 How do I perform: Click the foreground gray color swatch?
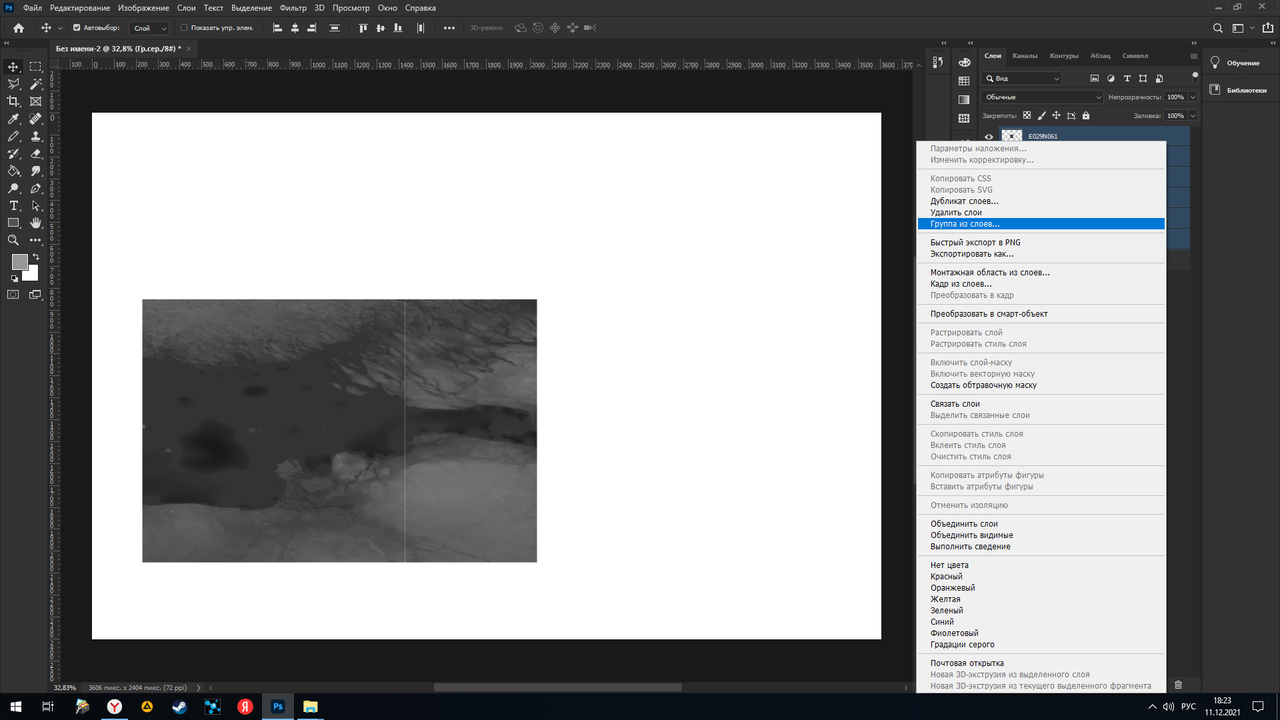tap(19, 261)
